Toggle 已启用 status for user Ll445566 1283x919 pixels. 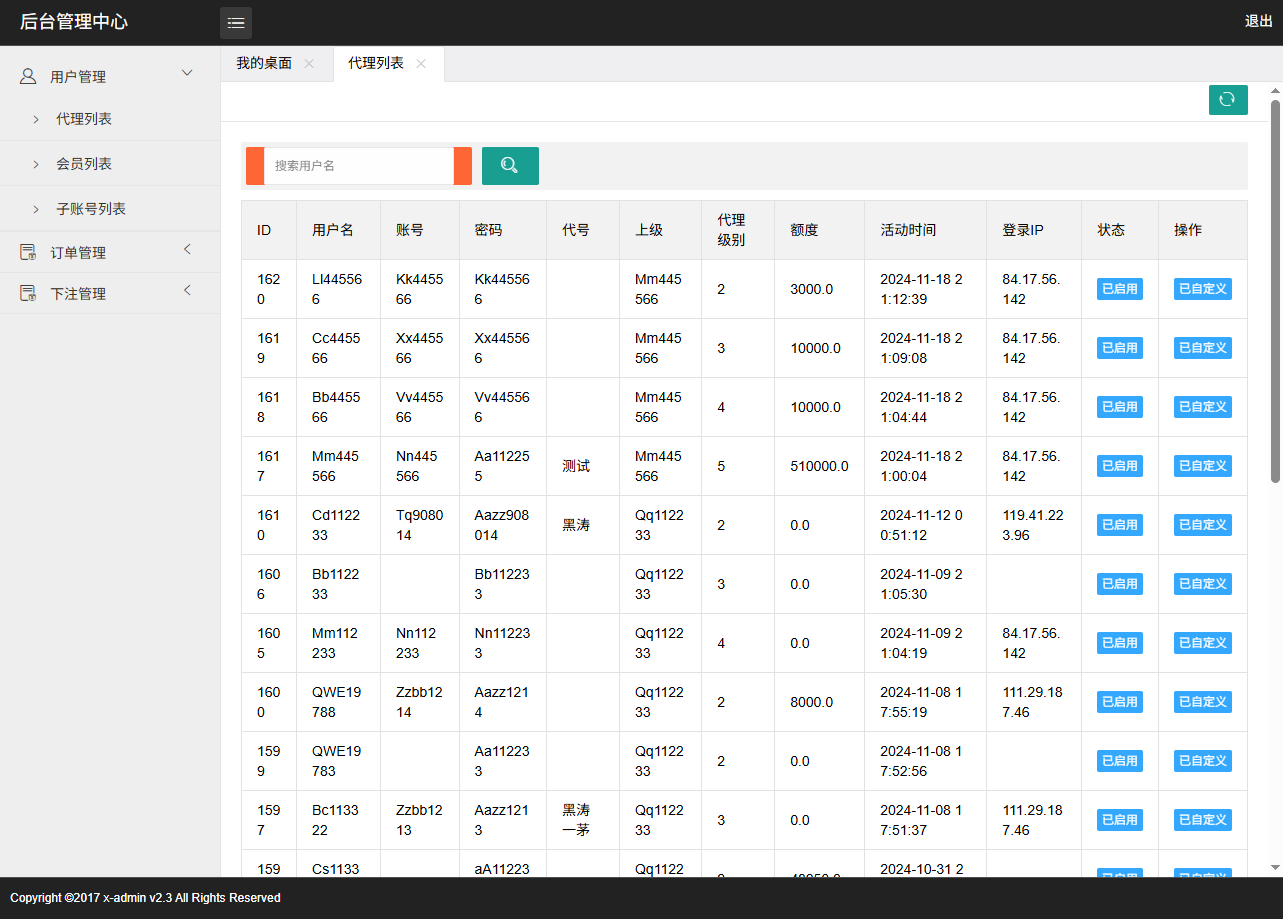tap(1119, 288)
